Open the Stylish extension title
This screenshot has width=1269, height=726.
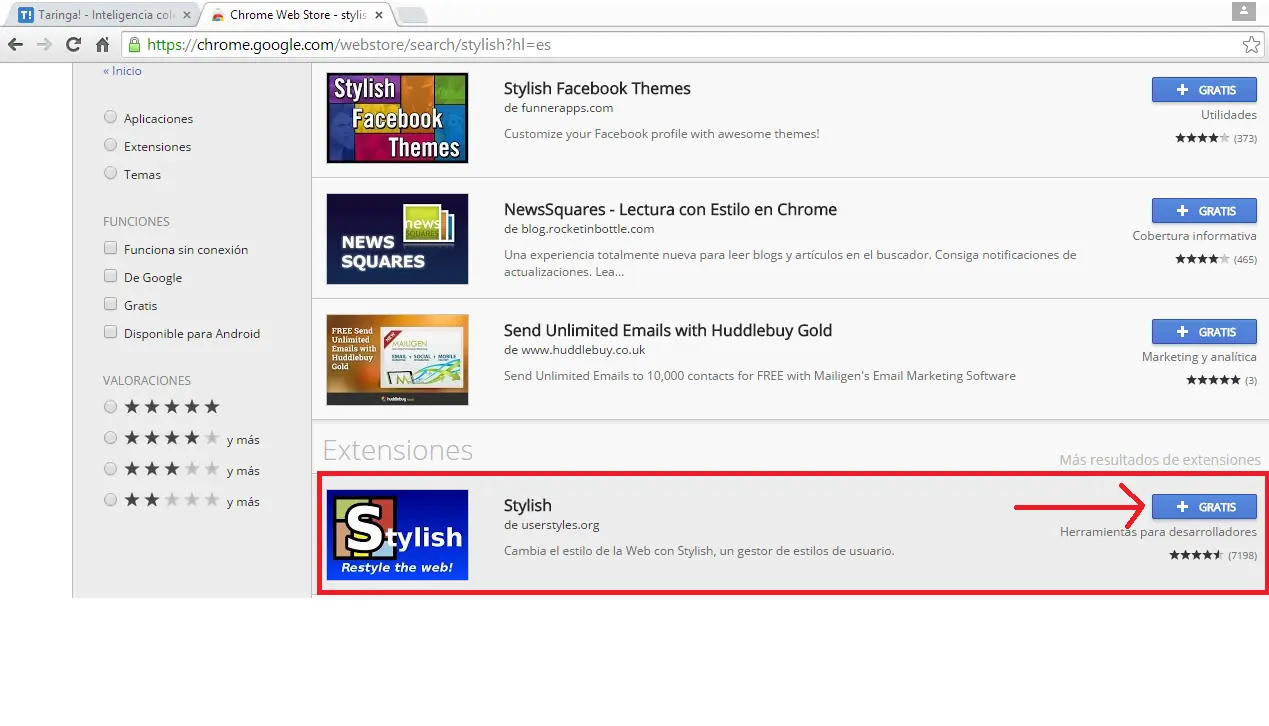pos(527,505)
